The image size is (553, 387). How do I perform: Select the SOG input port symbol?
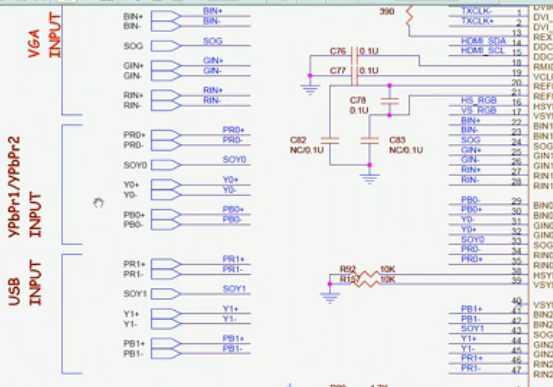(x=166, y=46)
